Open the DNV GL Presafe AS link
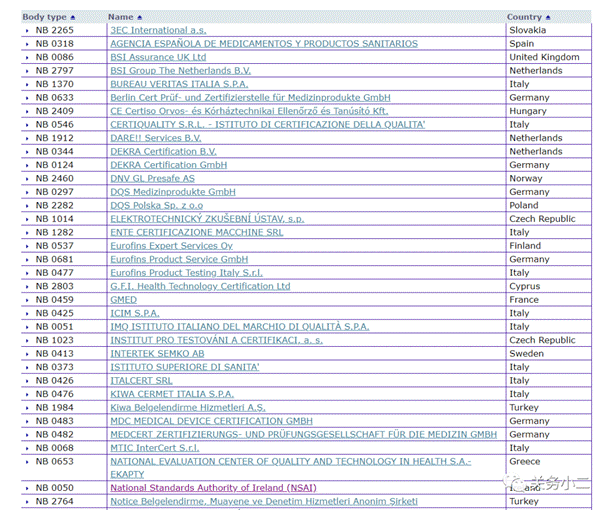 [153, 178]
